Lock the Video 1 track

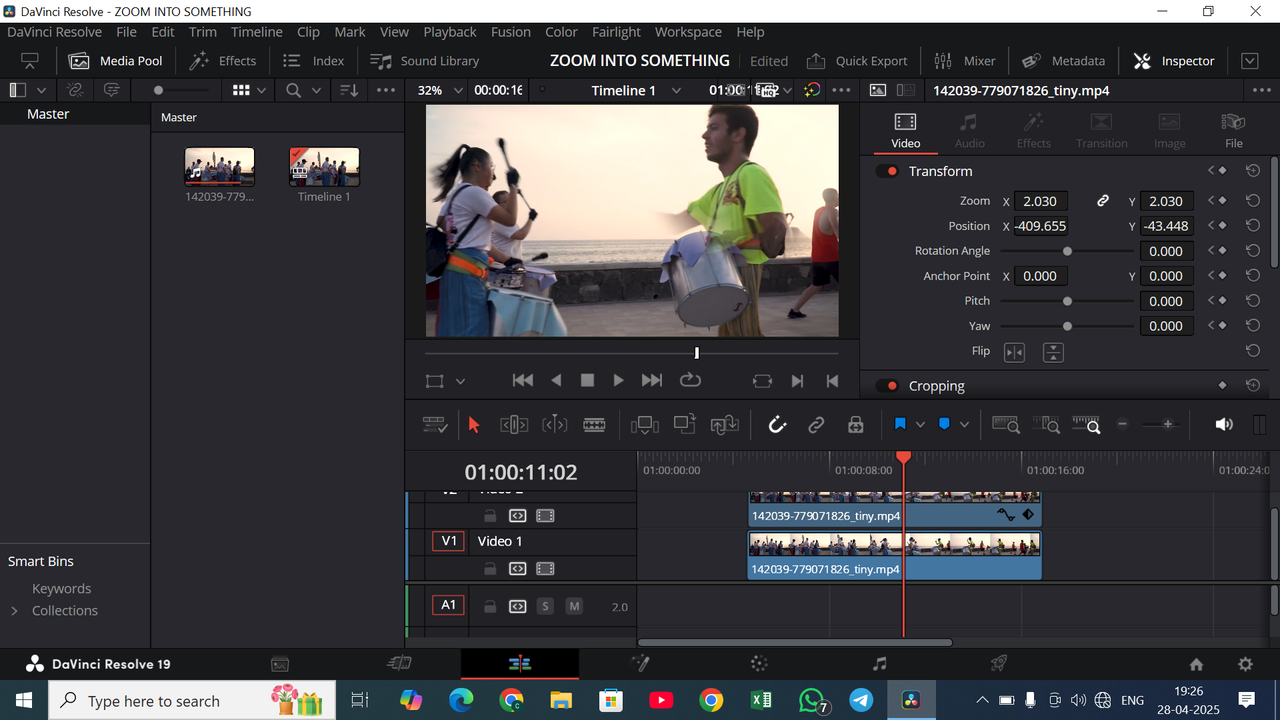pyautogui.click(x=489, y=568)
